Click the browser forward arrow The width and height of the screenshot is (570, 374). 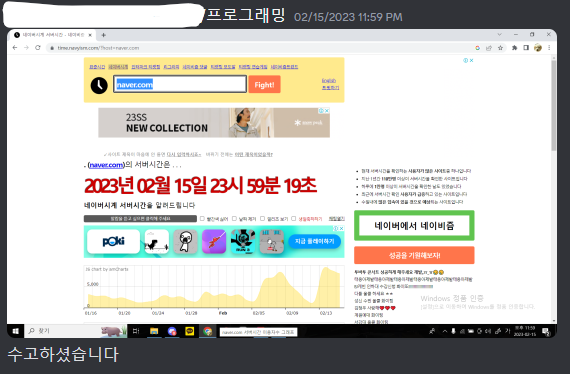[x=27, y=48]
